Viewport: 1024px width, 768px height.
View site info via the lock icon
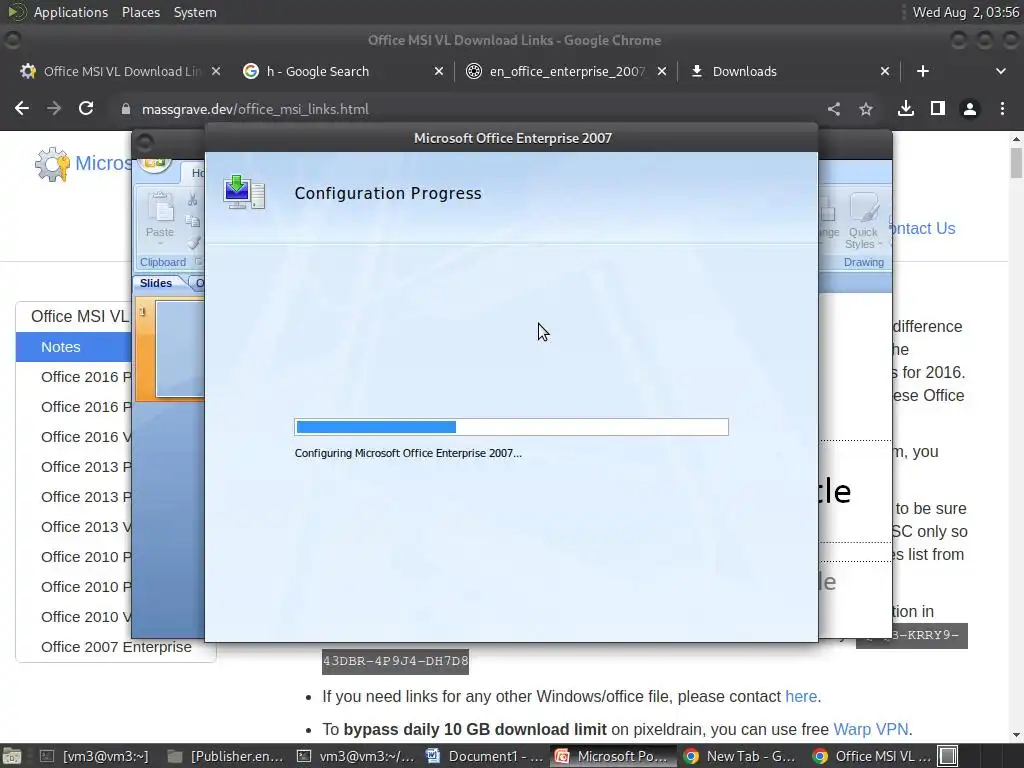point(125,109)
